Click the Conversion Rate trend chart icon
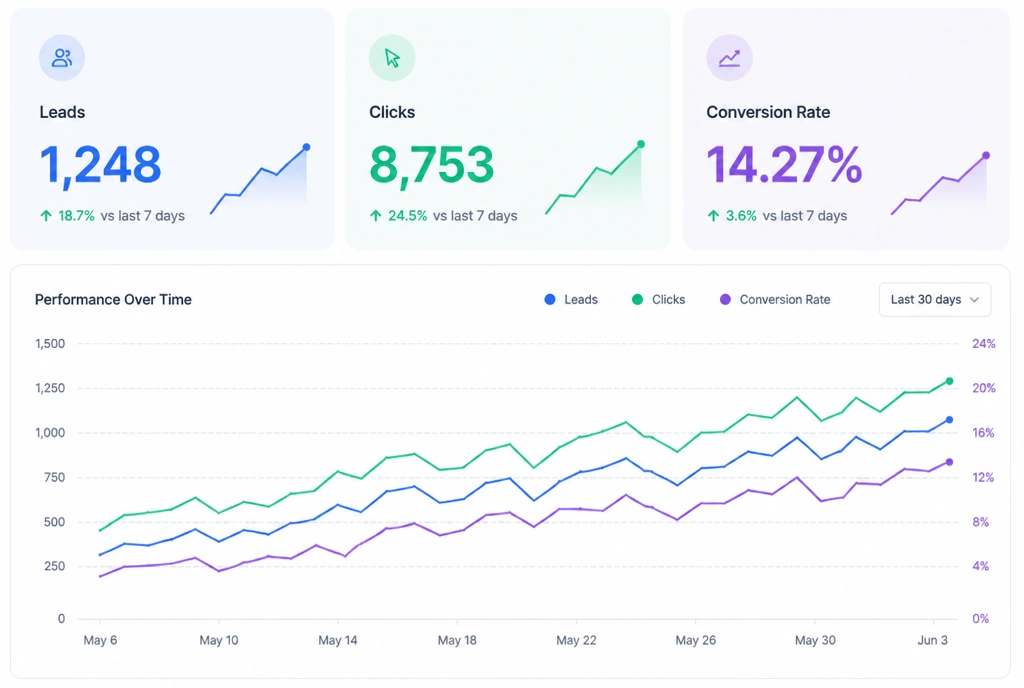The height and width of the screenshot is (688, 1024). [729, 58]
